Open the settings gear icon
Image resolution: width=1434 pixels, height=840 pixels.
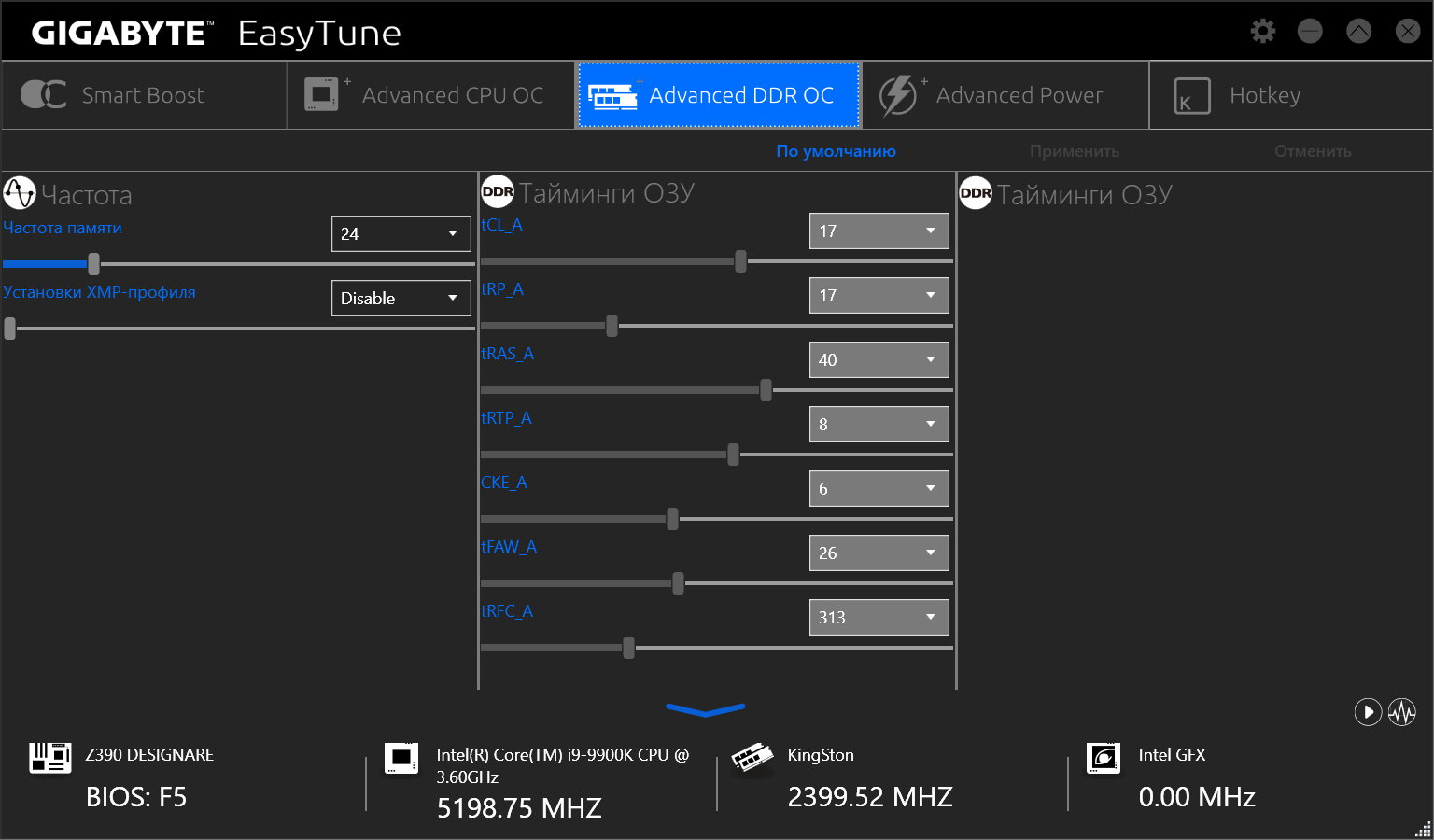click(1263, 31)
